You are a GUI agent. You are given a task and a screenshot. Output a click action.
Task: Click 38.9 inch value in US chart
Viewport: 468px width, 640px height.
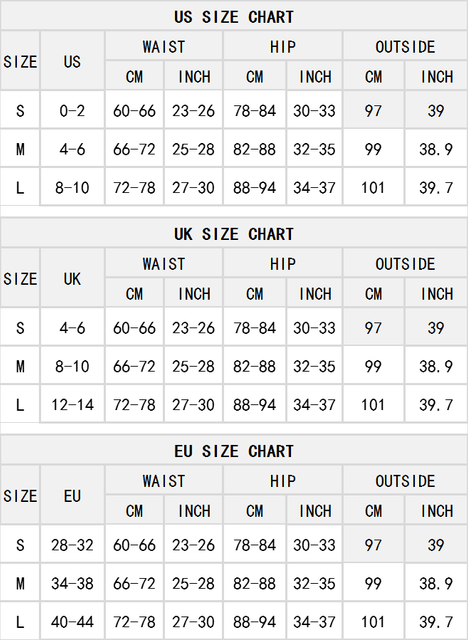click(x=436, y=149)
